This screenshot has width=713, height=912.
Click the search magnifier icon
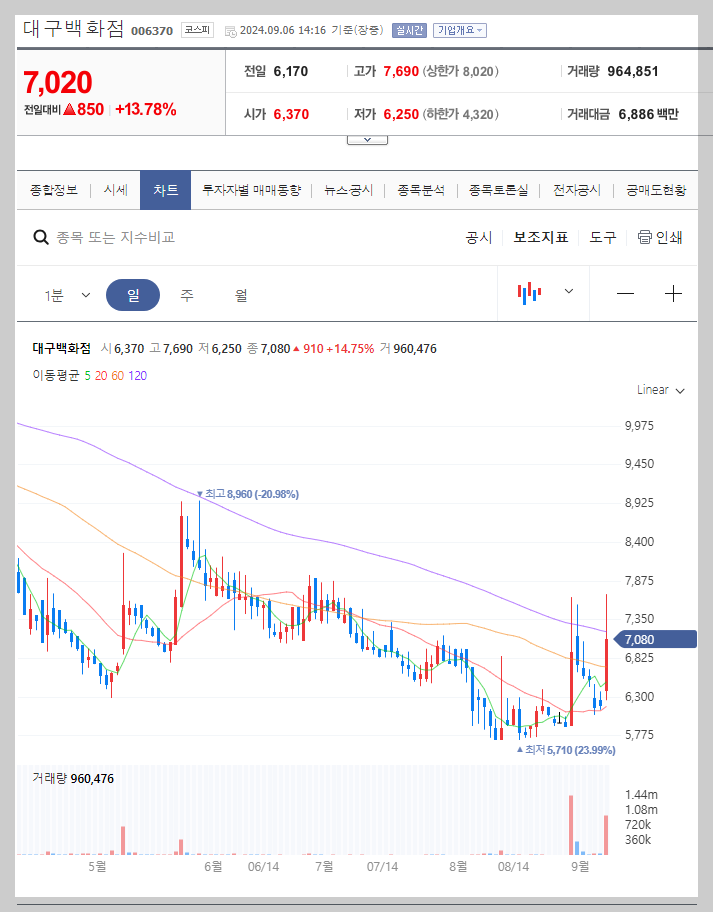[x=40, y=237]
